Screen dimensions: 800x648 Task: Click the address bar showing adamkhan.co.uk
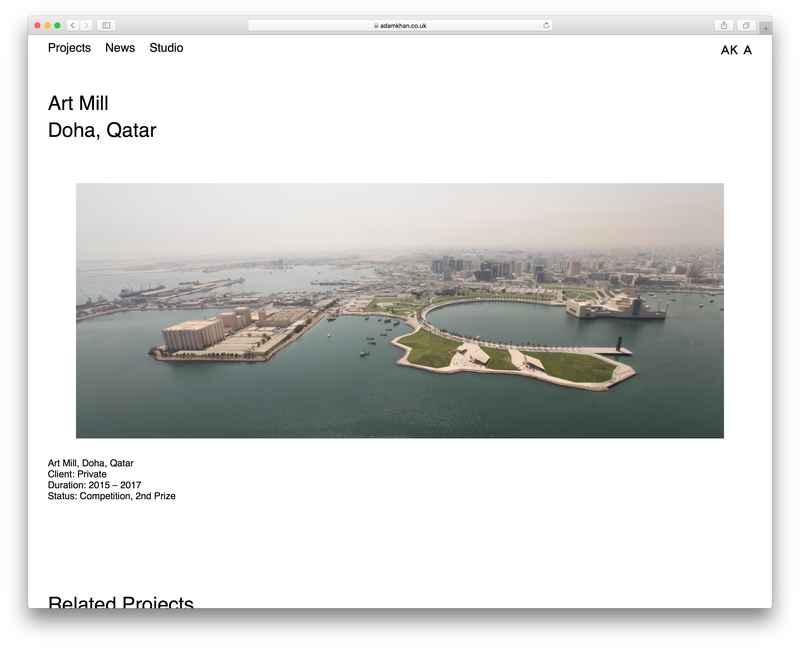[399, 26]
